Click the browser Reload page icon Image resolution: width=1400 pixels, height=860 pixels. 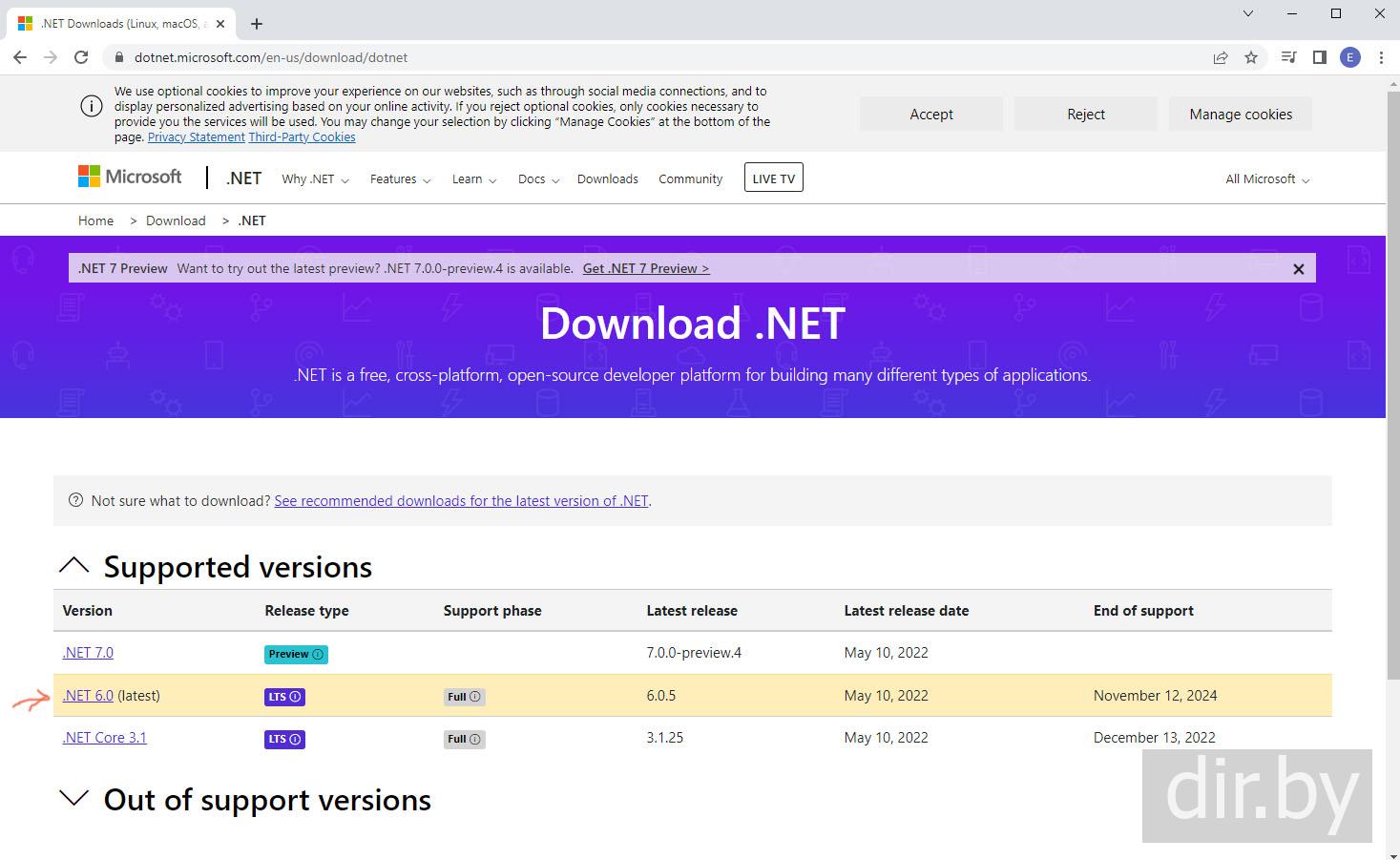coord(81,57)
